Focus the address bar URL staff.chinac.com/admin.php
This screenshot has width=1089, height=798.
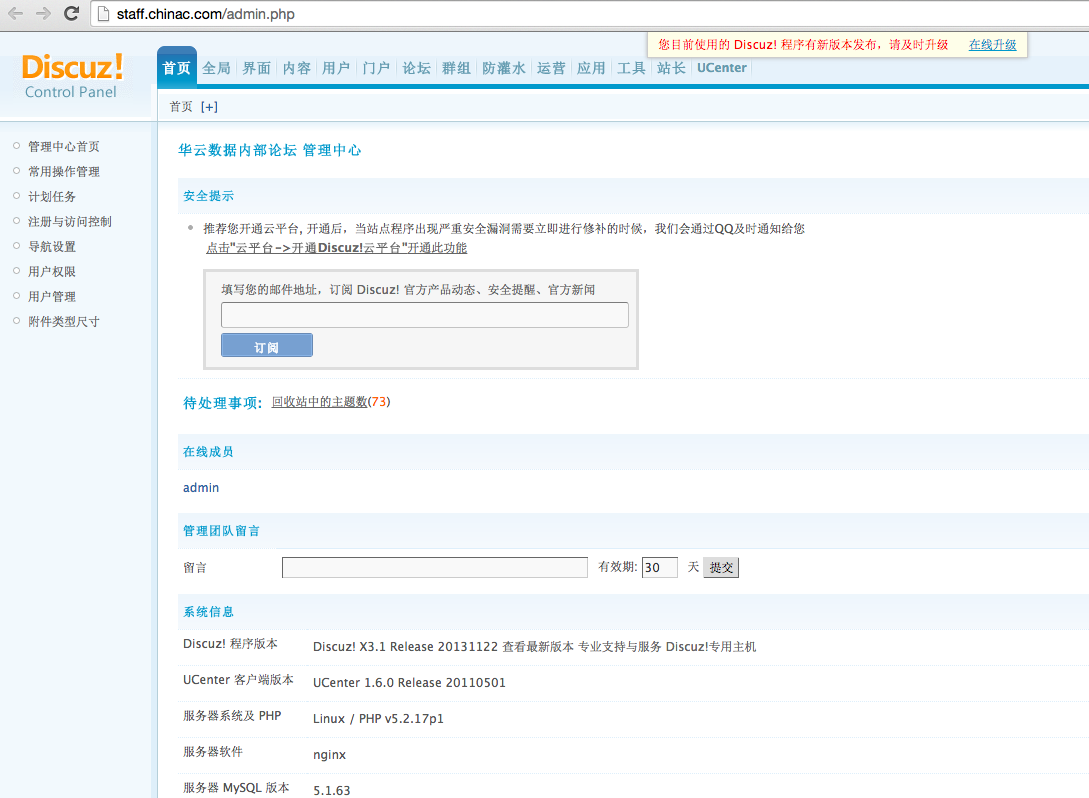point(206,14)
